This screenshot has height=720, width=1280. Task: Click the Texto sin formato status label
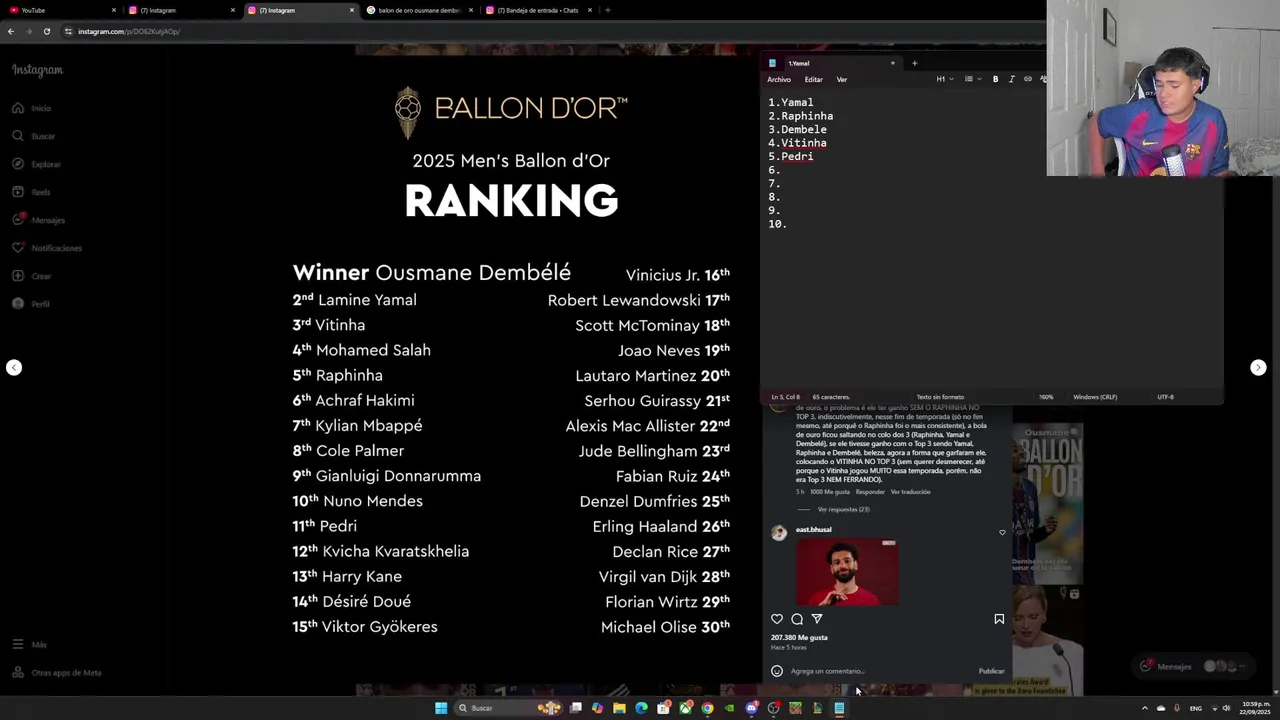click(940, 397)
